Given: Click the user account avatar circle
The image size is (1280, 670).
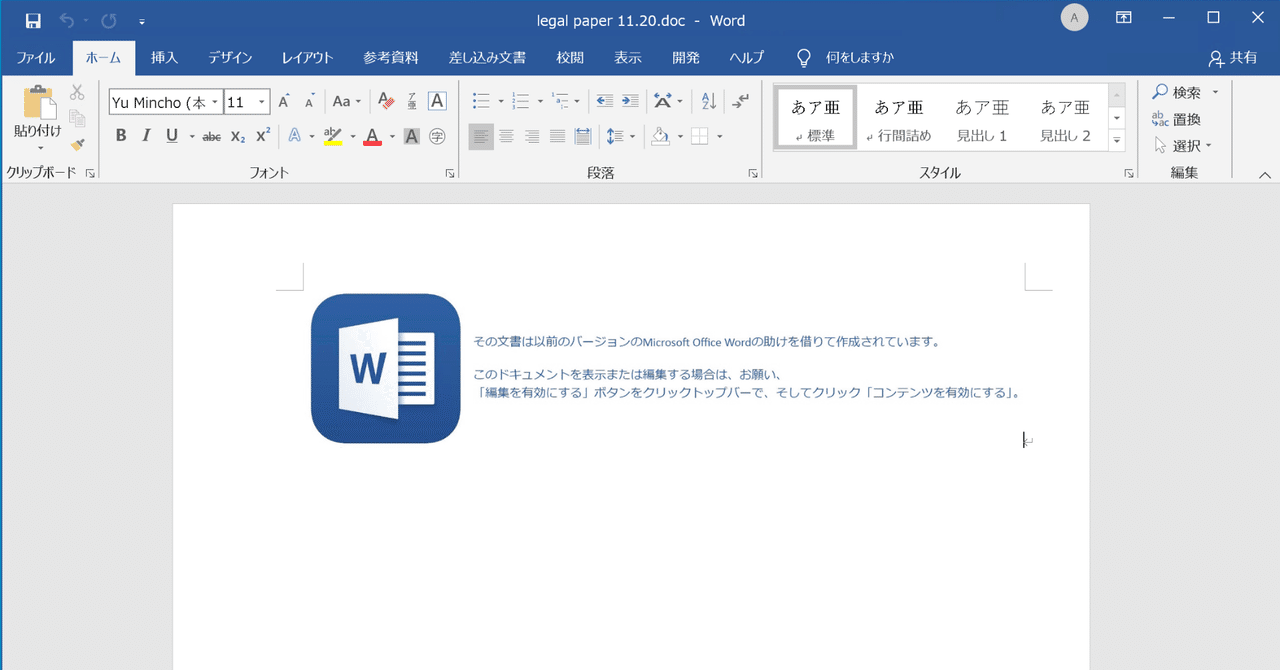Looking at the screenshot, I should 1075,17.
